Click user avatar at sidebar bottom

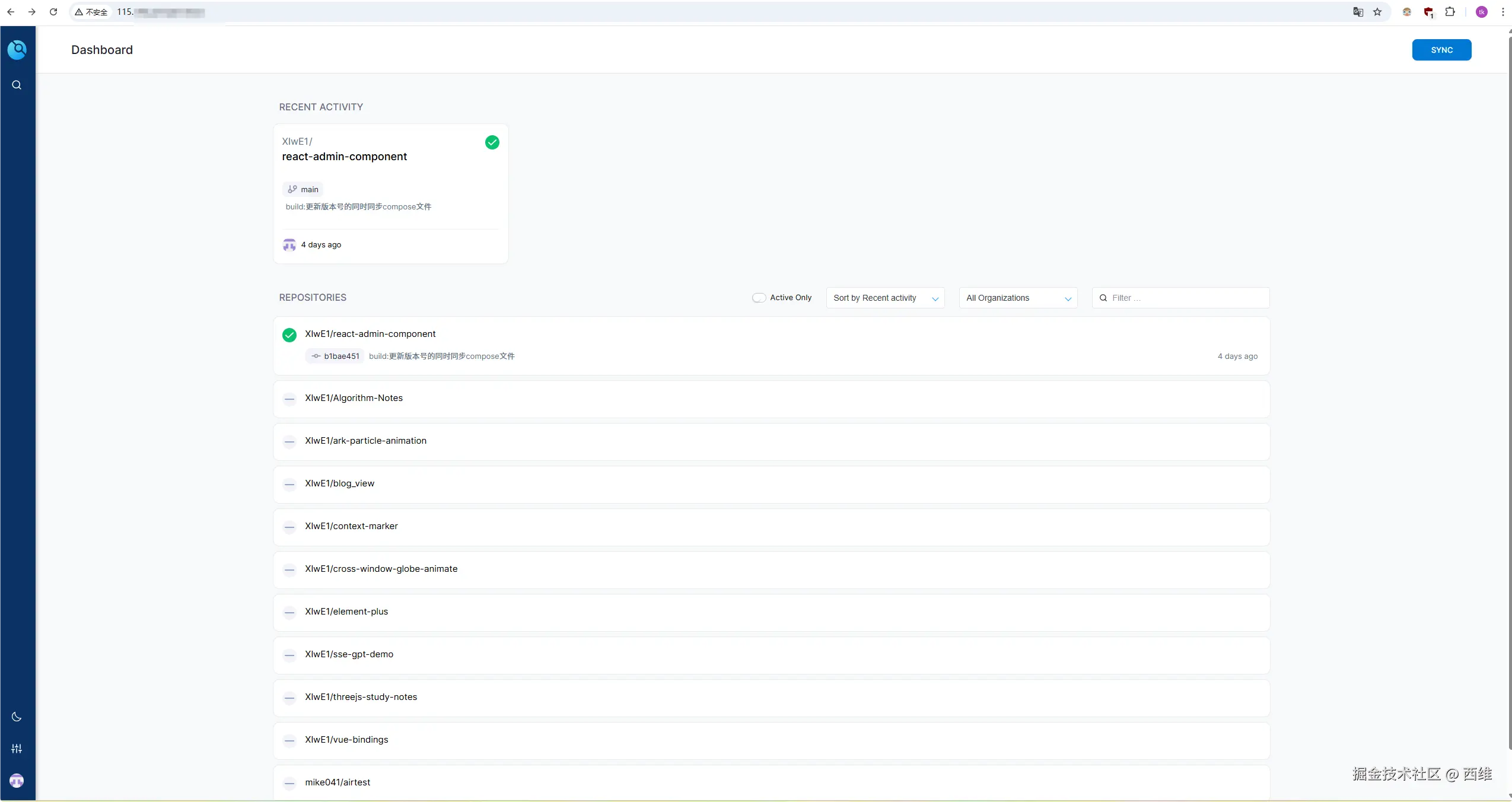tap(17, 781)
